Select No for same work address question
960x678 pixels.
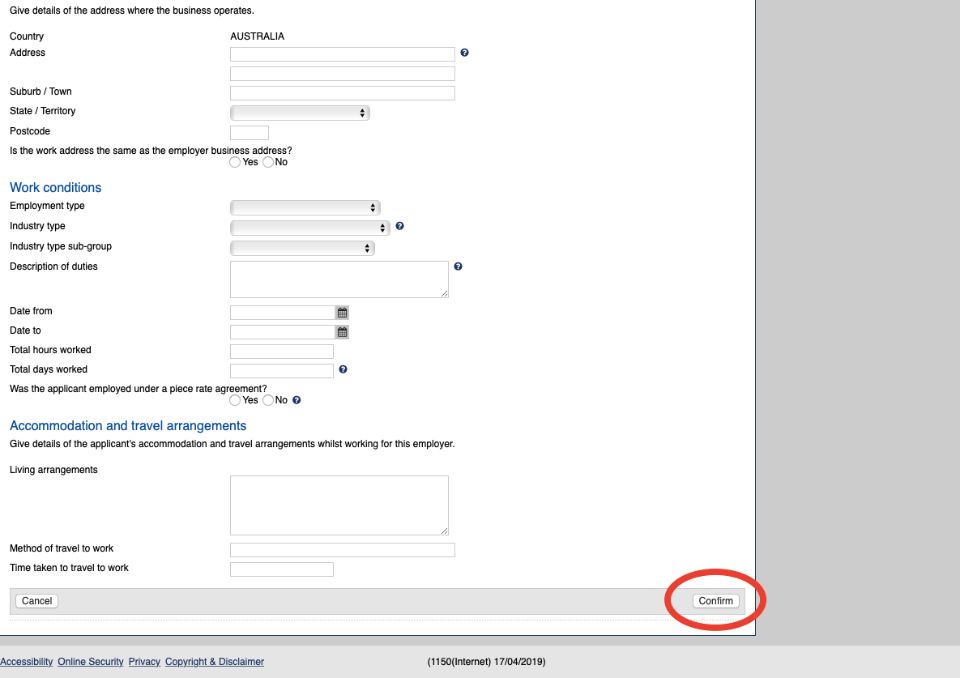(268, 162)
